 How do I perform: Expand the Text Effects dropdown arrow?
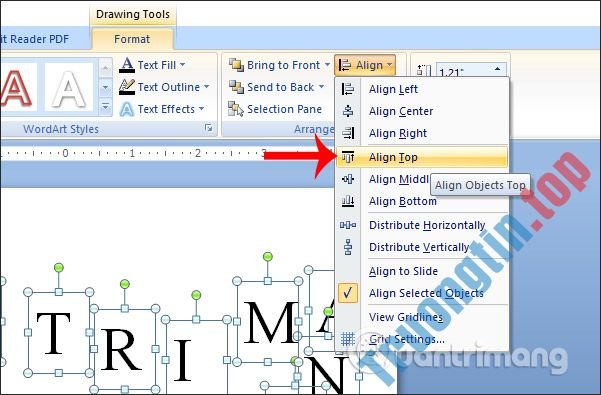point(202,109)
